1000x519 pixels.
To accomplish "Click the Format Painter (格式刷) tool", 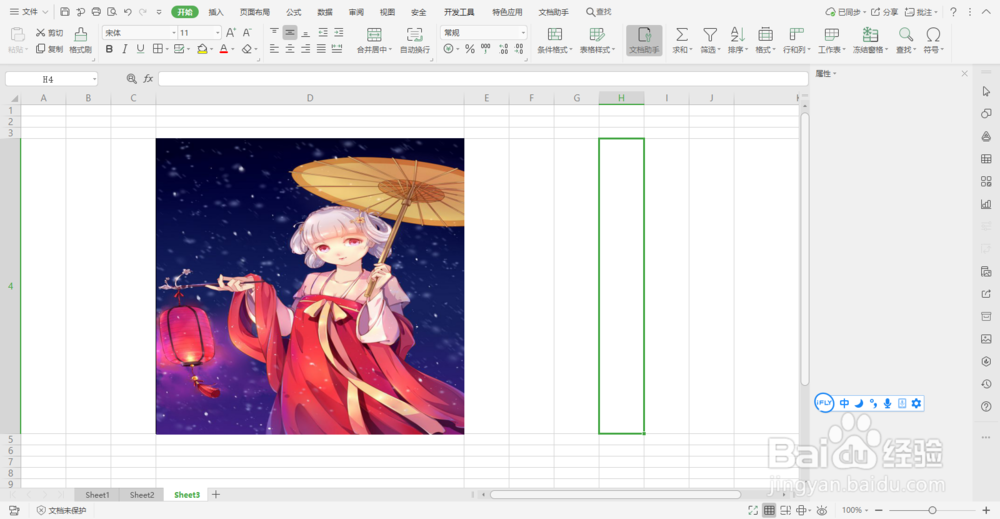I will 80,40.
